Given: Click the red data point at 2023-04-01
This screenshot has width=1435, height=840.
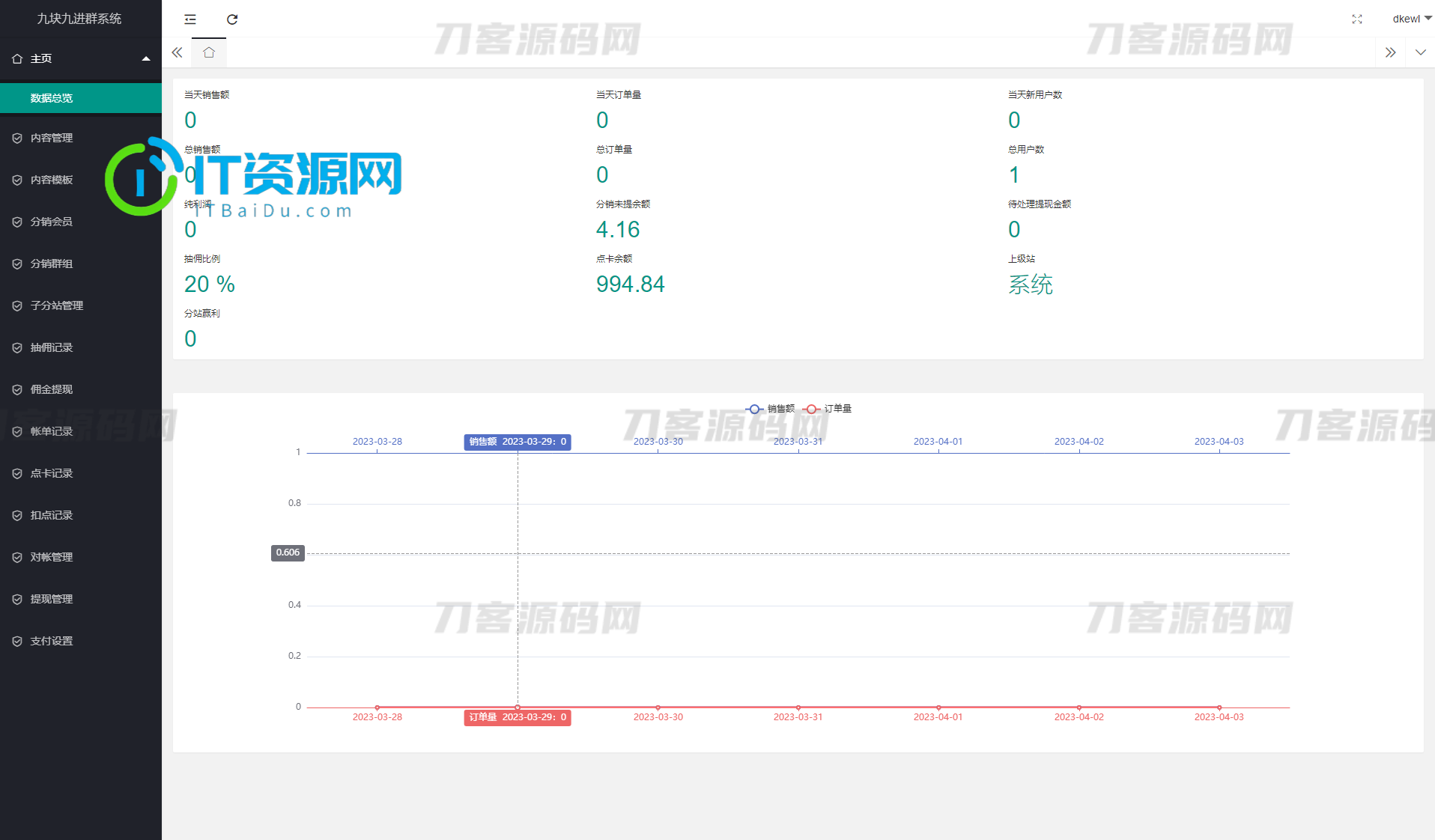Looking at the screenshot, I should click(x=938, y=707).
